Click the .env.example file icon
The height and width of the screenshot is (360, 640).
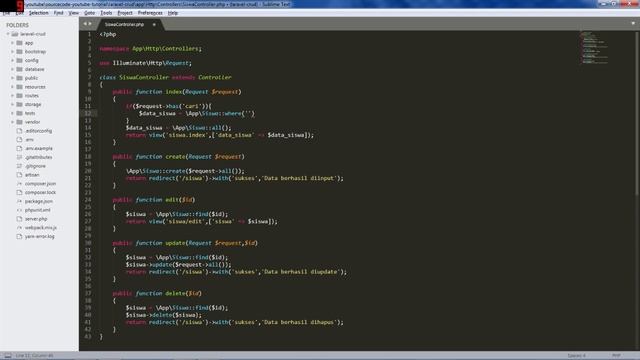19,149
